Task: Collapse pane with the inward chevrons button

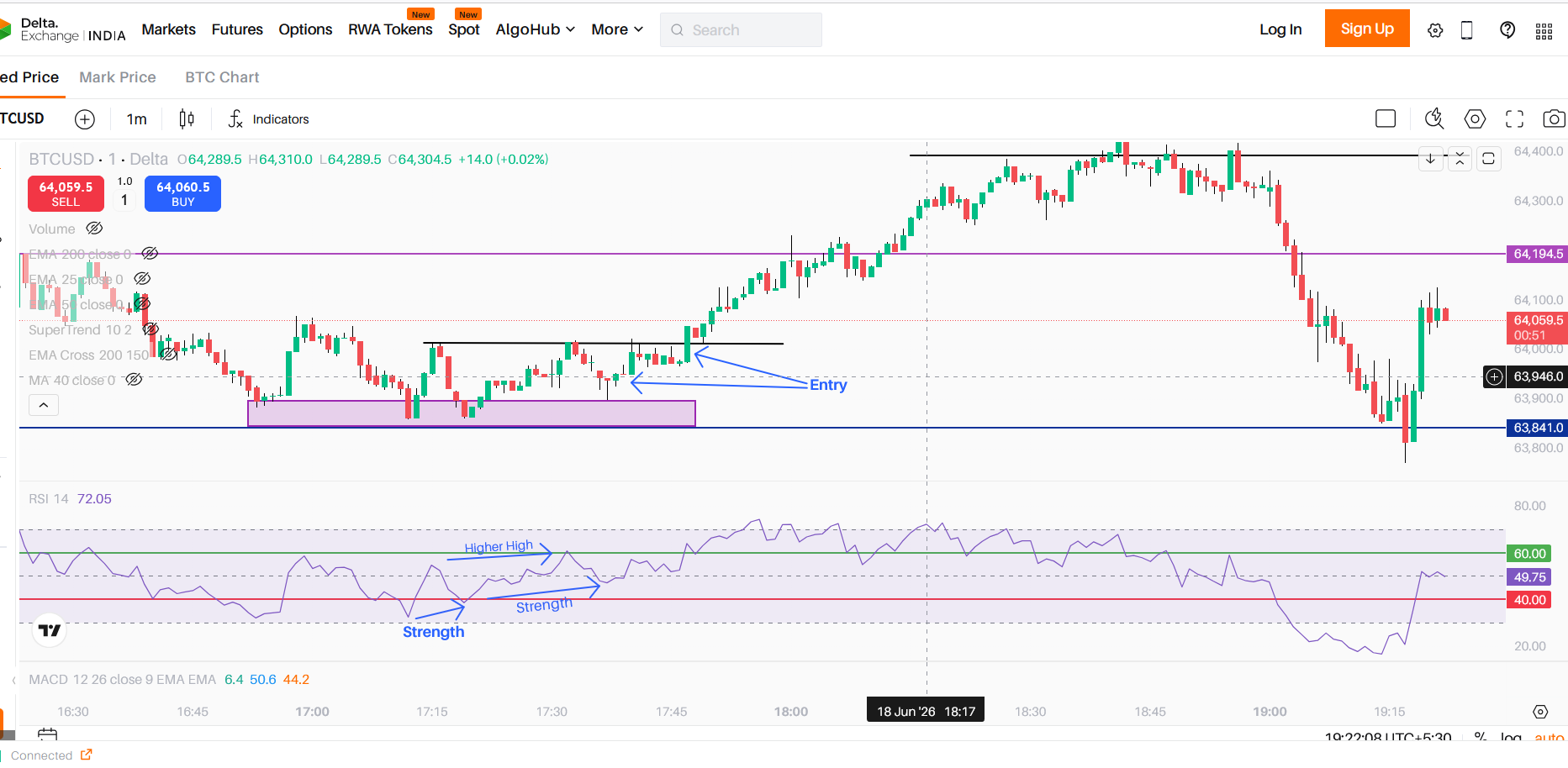Action: [x=1460, y=158]
